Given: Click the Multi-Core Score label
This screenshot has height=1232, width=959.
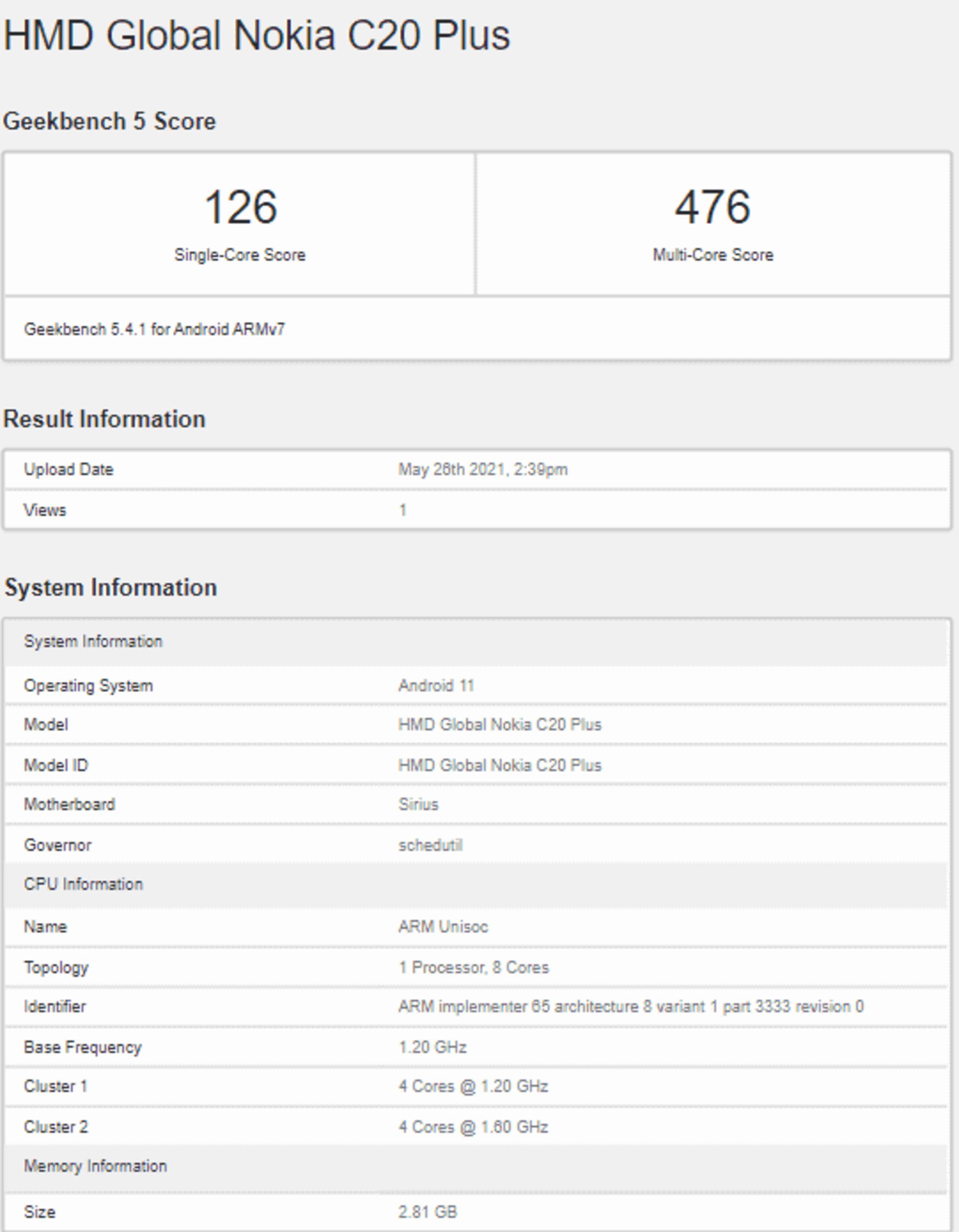Looking at the screenshot, I should (712, 255).
